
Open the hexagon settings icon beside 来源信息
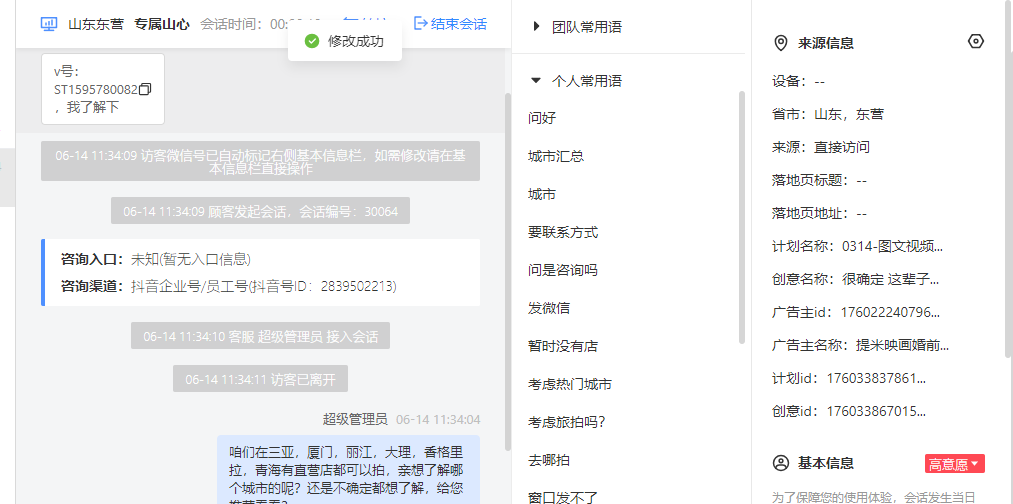[x=976, y=41]
